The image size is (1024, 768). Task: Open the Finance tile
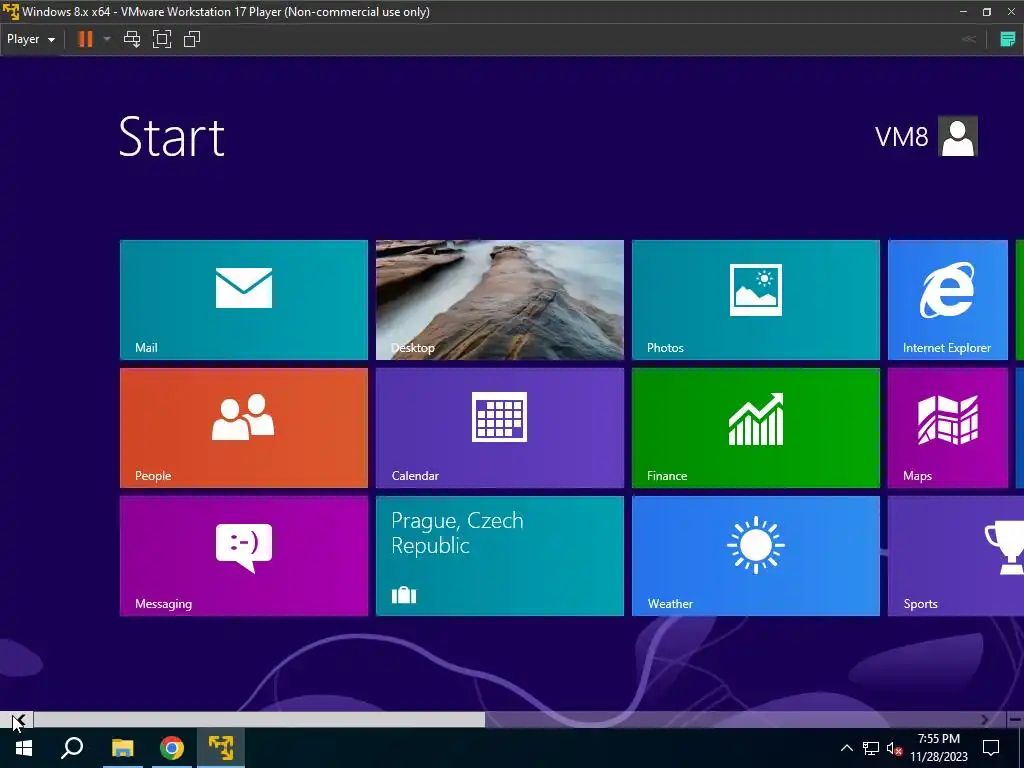pyautogui.click(x=756, y=428)
